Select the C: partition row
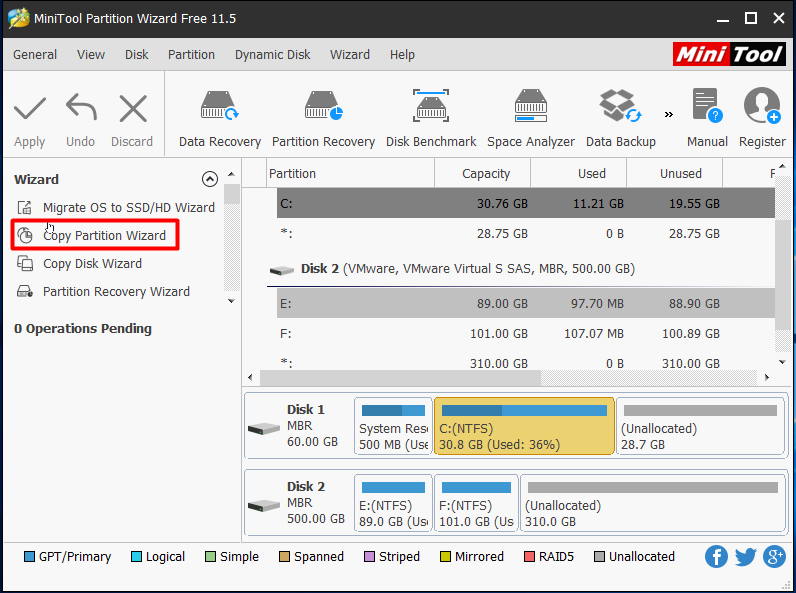This screenshot has width=796, height=593. (x=525, y=204)
